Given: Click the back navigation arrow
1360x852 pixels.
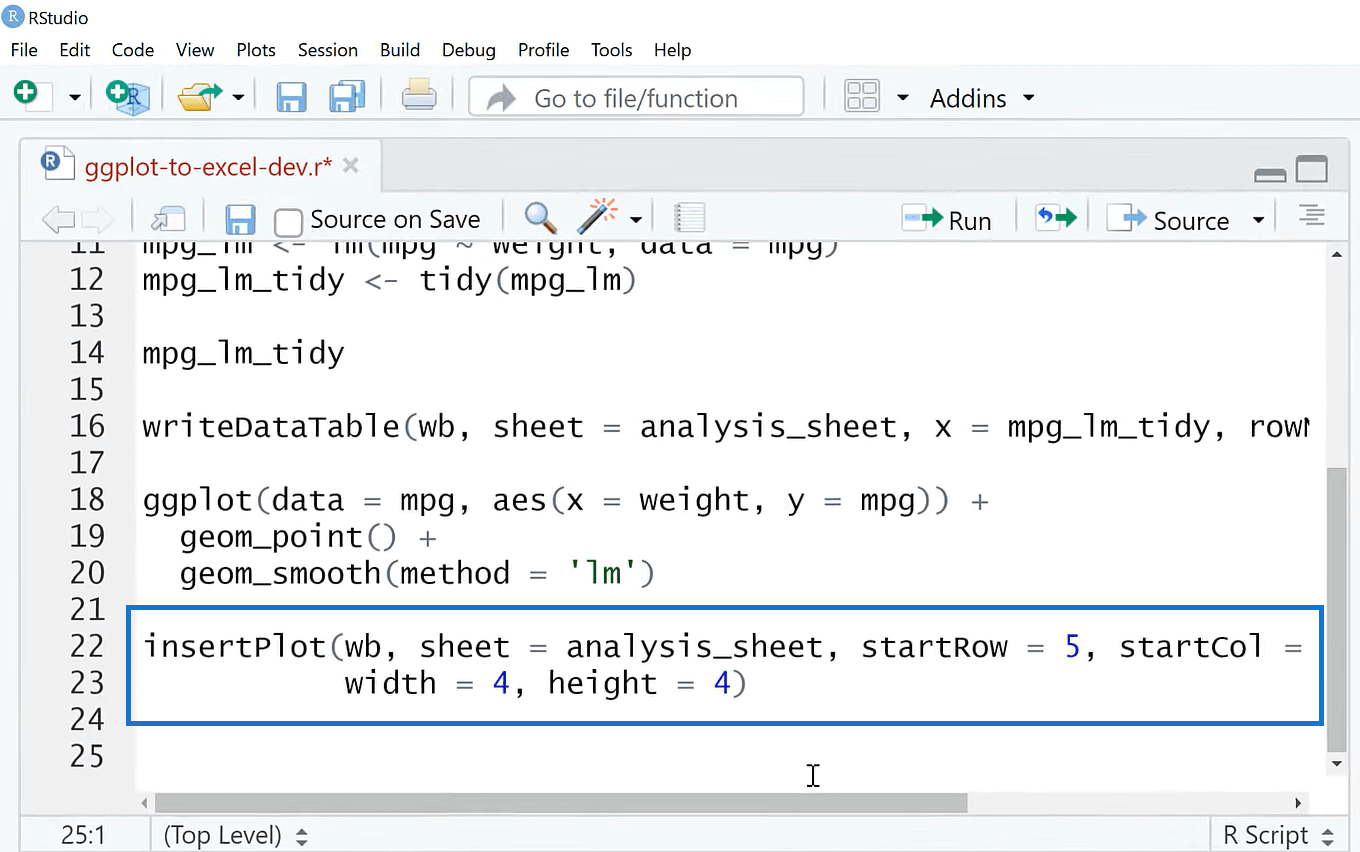Looking at the screenshot, I should (58, 219).
